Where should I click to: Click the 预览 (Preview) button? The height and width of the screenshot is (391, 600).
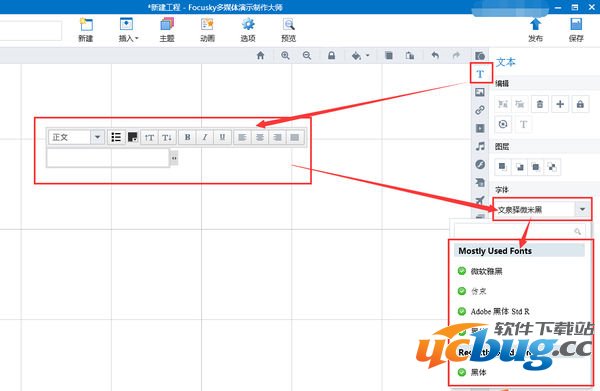pos(289,29)
